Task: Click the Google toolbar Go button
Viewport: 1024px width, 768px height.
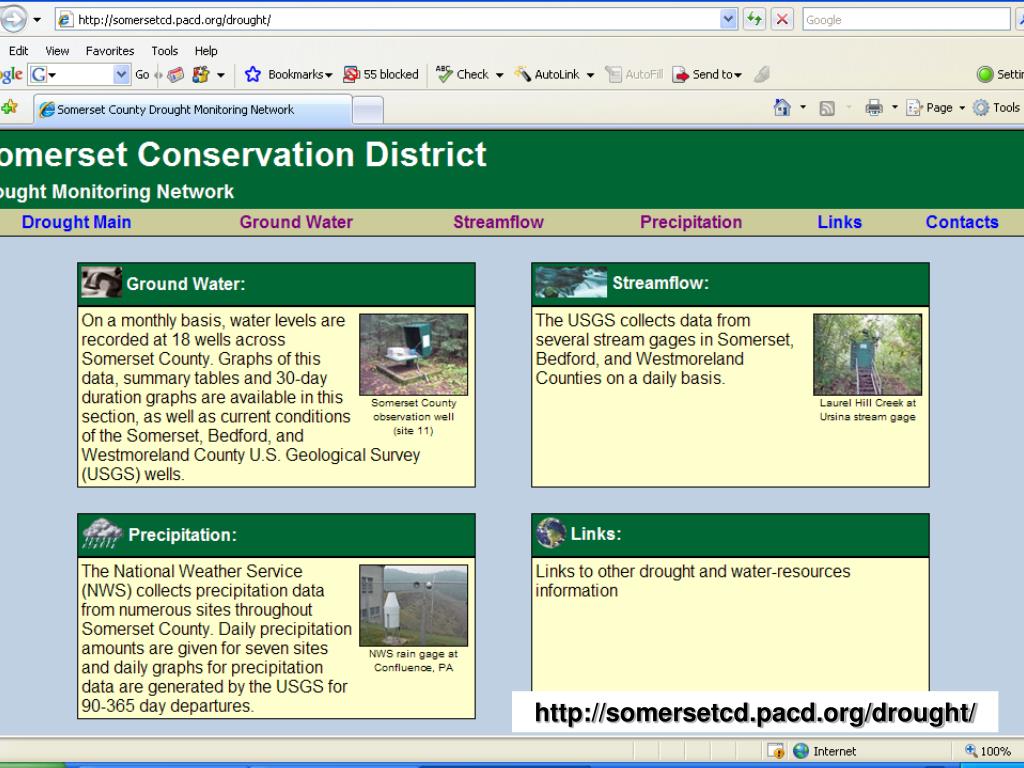Action: click(x=142, y=74)
